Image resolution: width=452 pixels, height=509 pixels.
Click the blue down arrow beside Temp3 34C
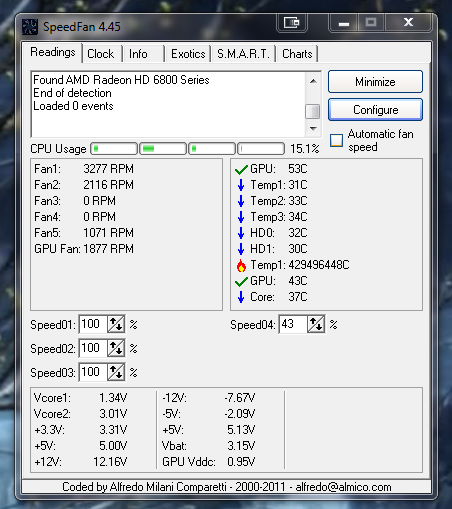coord(241,217)
